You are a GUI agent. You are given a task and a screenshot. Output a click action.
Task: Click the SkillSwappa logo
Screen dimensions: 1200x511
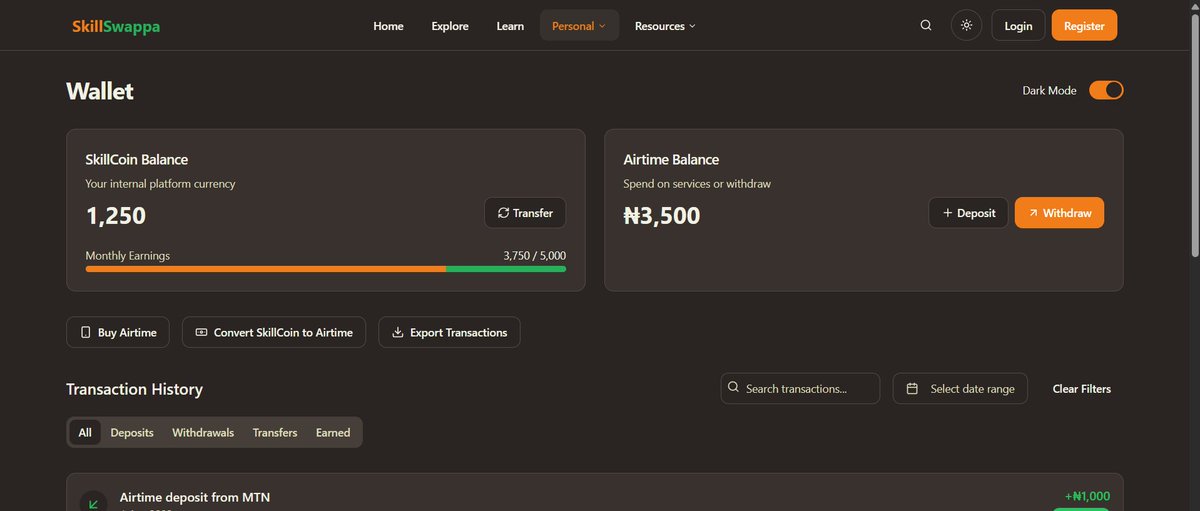coord(116,26)
